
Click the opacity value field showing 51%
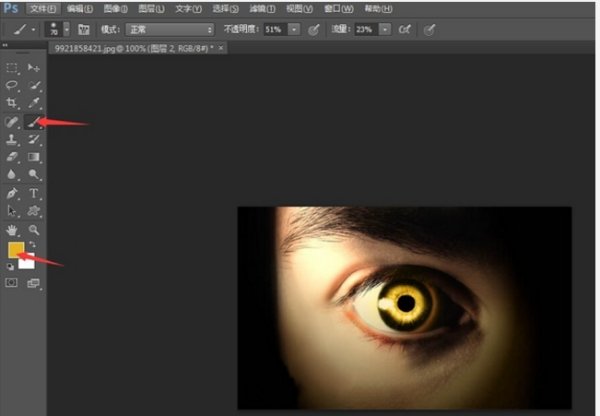[x=275, y=30]
